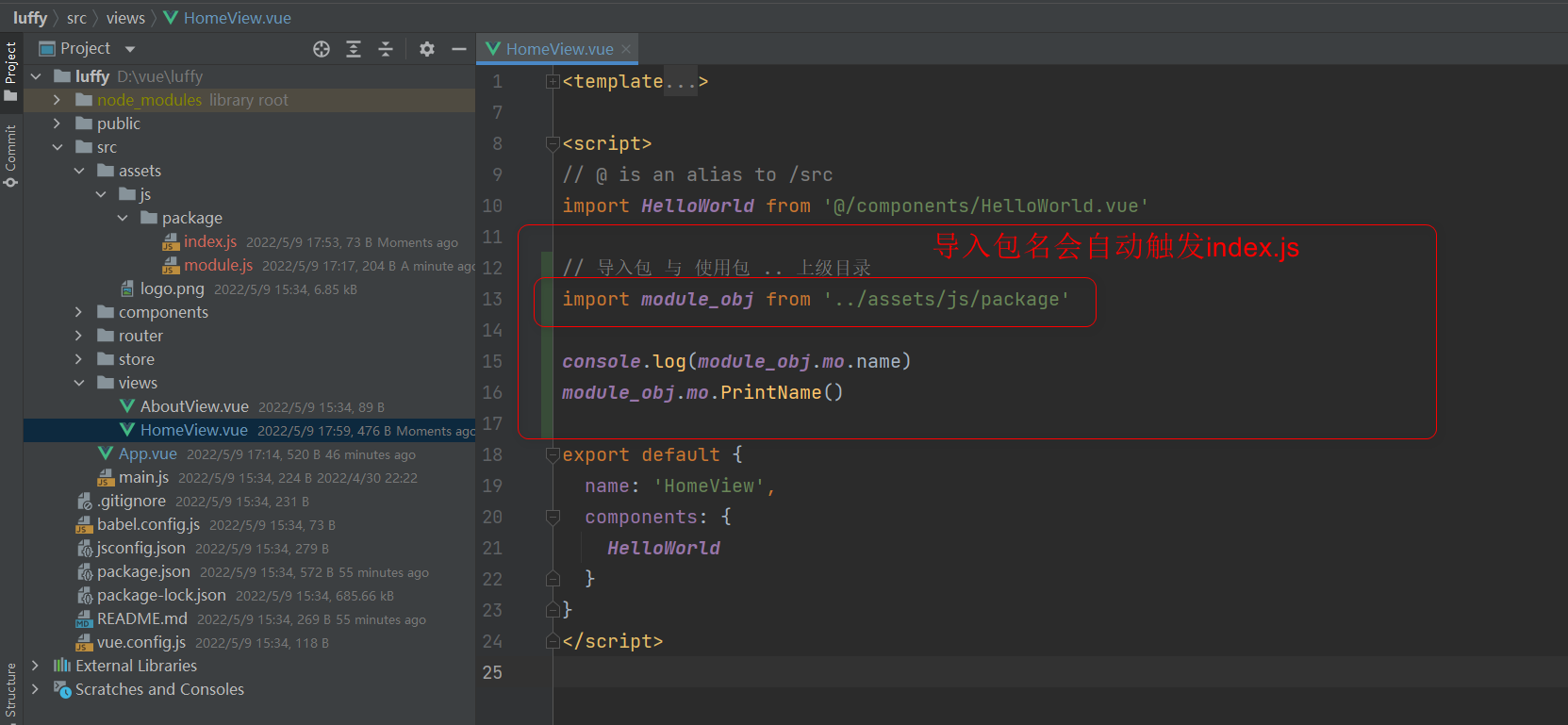Expand the router folder

[79, 336]
